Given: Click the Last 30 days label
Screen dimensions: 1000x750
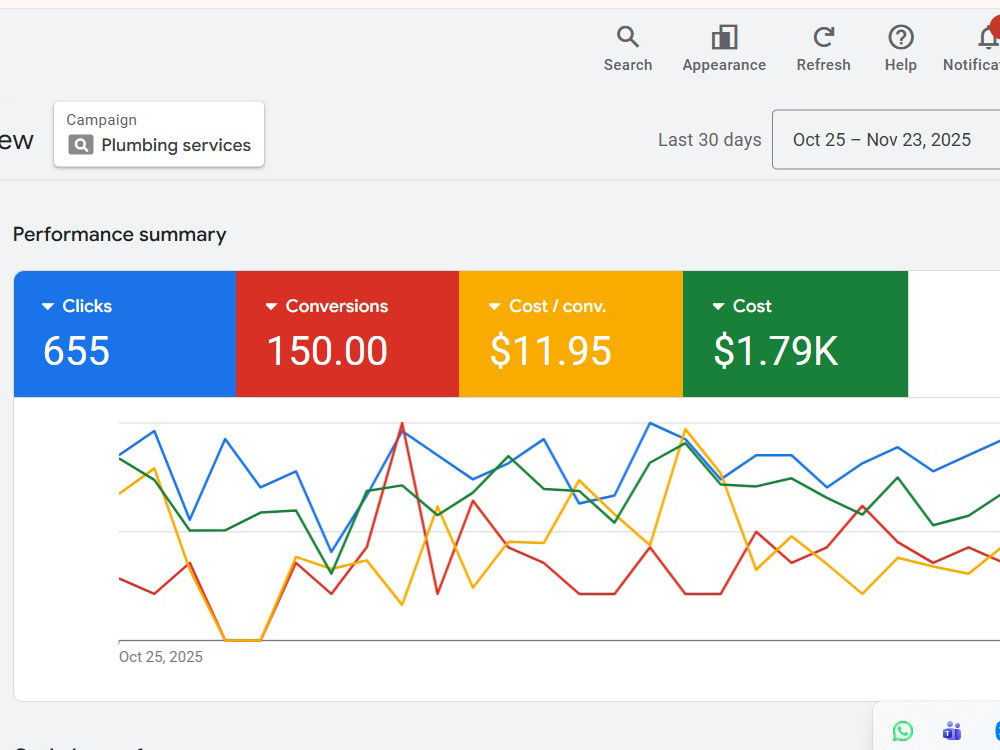Looking at the screenshot, I should [709, 140].
